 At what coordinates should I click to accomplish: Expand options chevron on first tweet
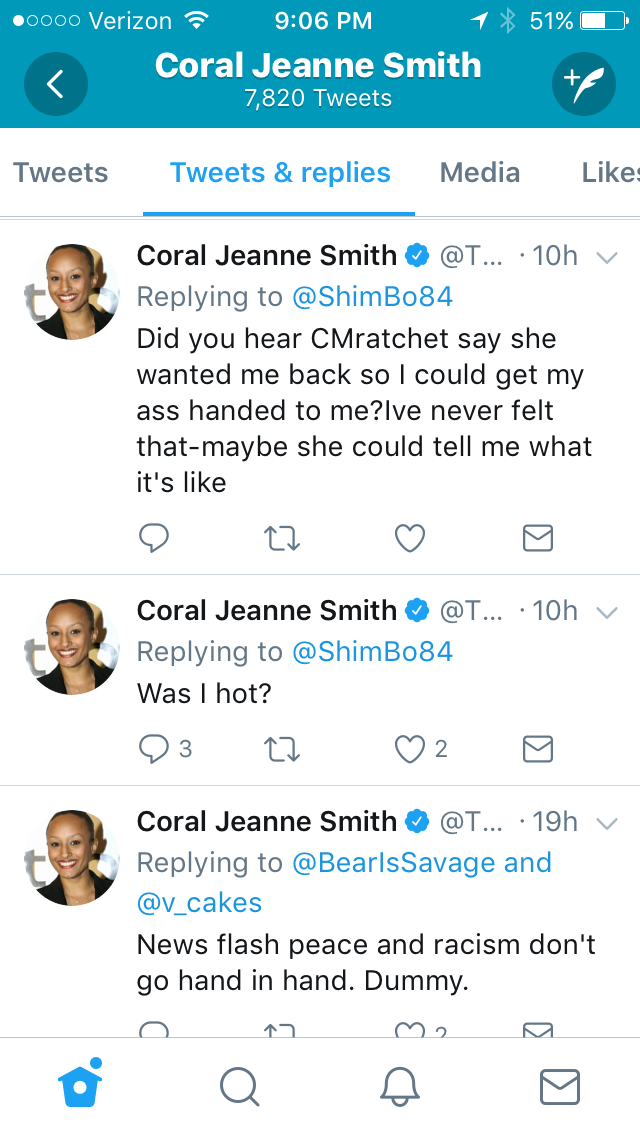click(x=607, y=257)
